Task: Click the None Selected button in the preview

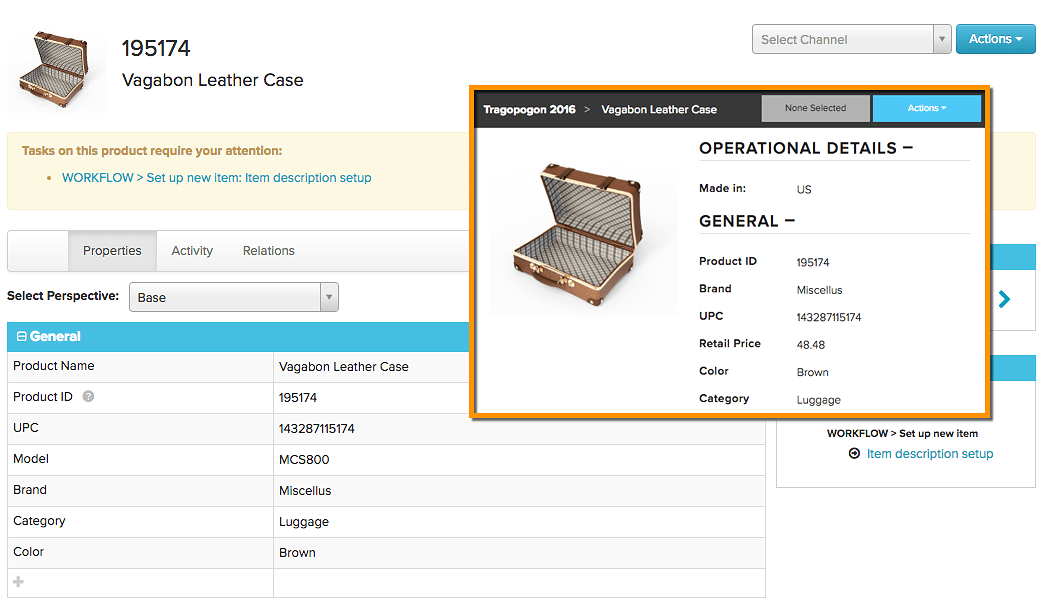Action: 815,108
